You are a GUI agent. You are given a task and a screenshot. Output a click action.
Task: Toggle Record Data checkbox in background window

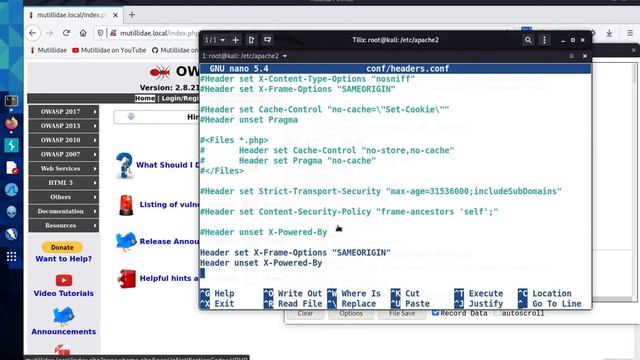[436, 313]
